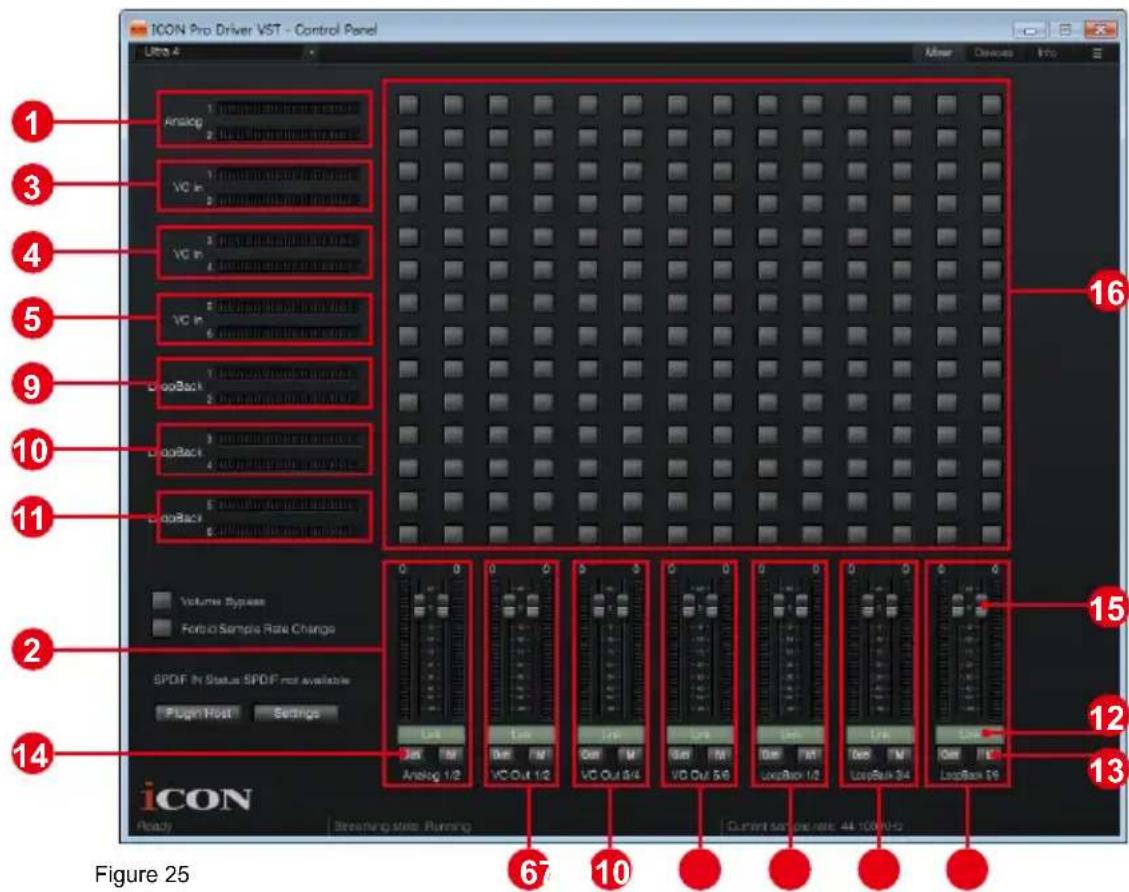Screen dimensions: 1129x892
Task: Click the VC In 4 level meter
Action: (x=289, y=267)
